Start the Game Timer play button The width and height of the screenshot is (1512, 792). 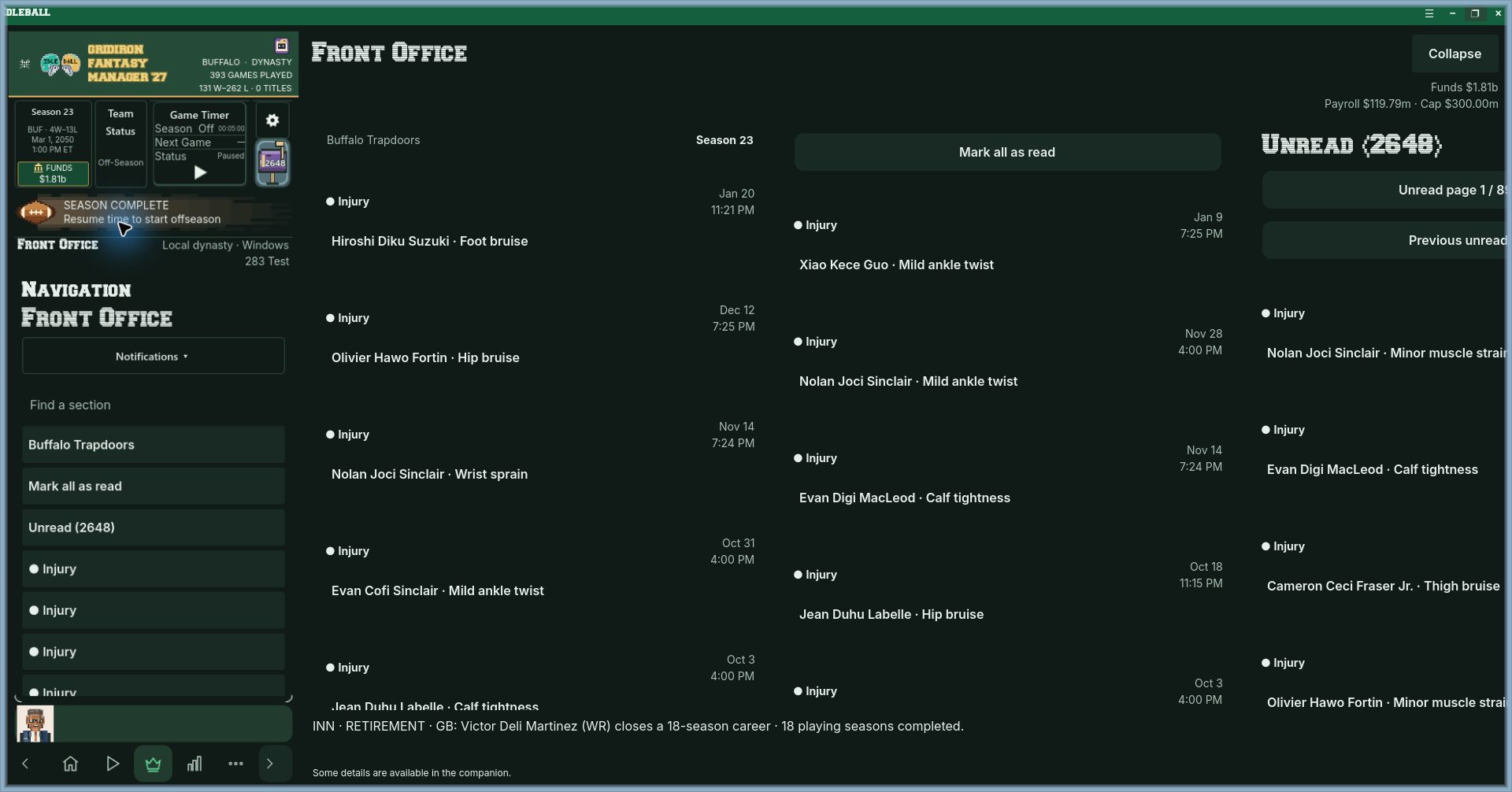click(200, 172)
